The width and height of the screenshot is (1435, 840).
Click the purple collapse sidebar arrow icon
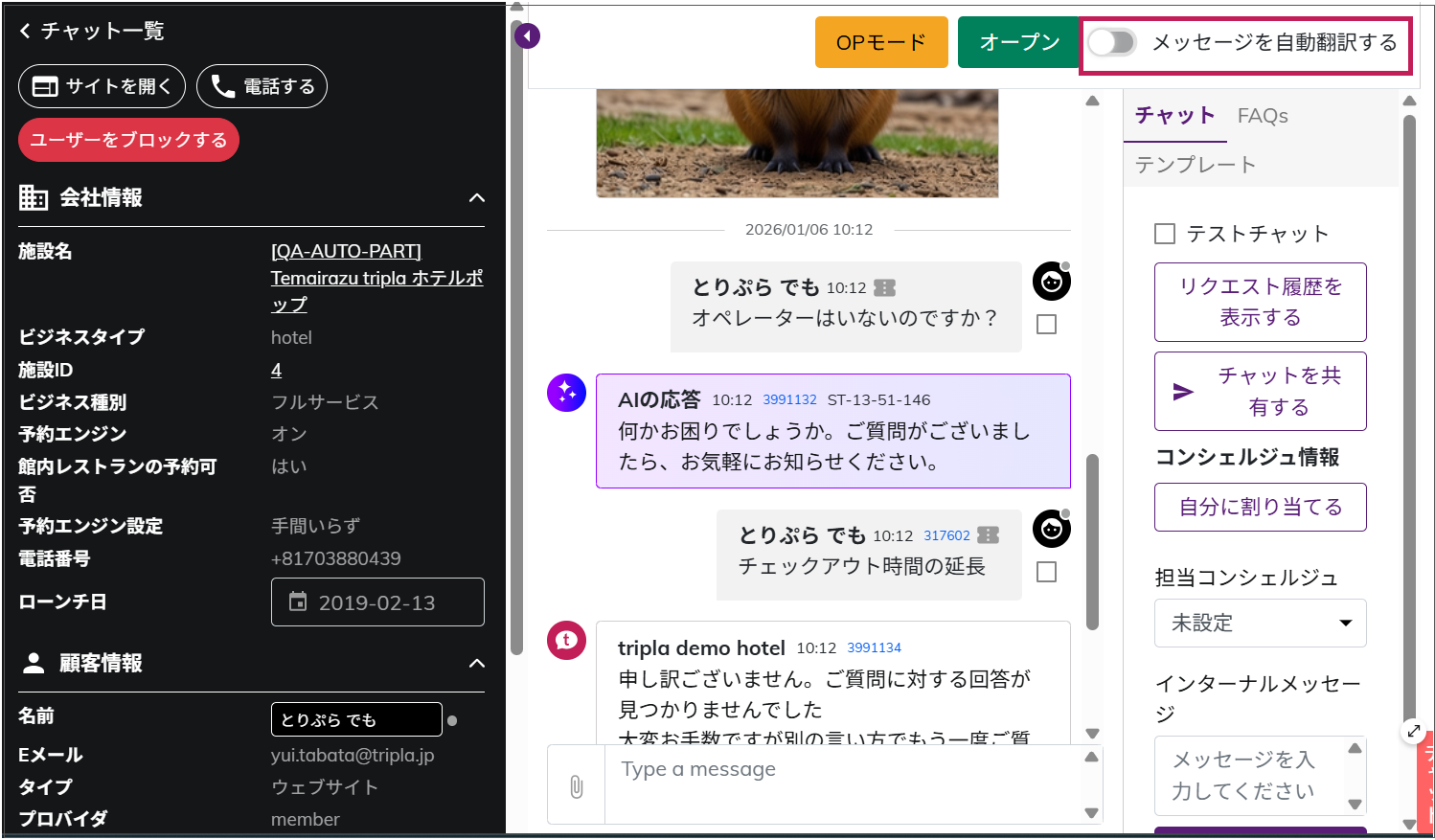[x=527, y=36]
